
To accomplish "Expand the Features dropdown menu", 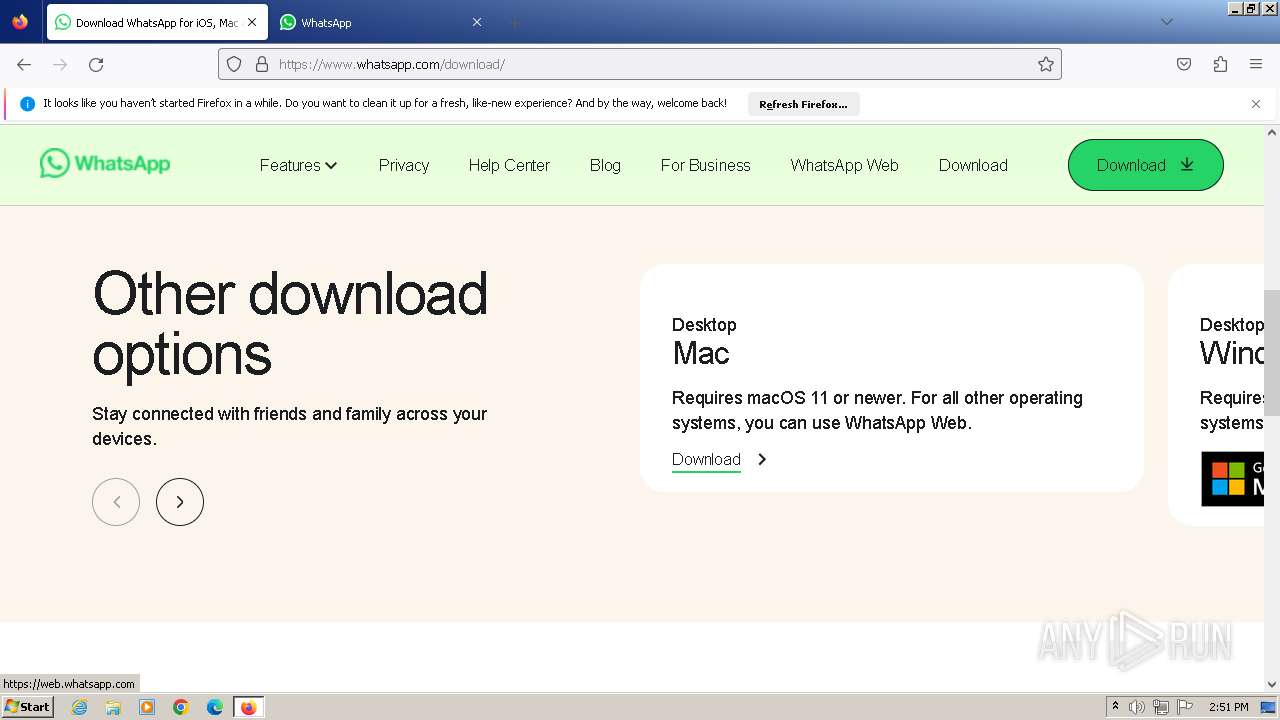I will point(298,165).
